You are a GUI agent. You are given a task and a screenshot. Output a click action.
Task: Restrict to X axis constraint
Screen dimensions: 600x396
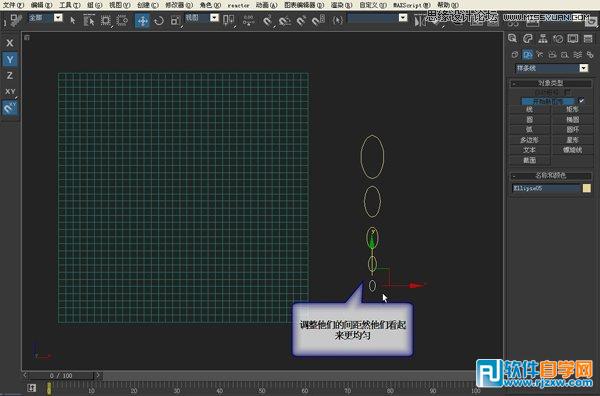pyautogui.click(x=10, y=43)
